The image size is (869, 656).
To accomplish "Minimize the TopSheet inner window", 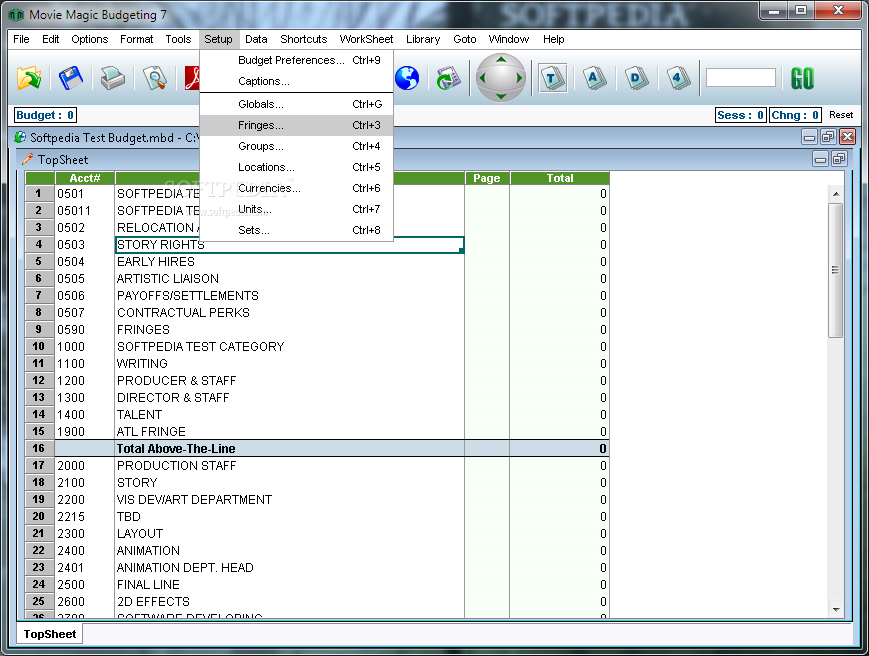I will click(820, 160).
